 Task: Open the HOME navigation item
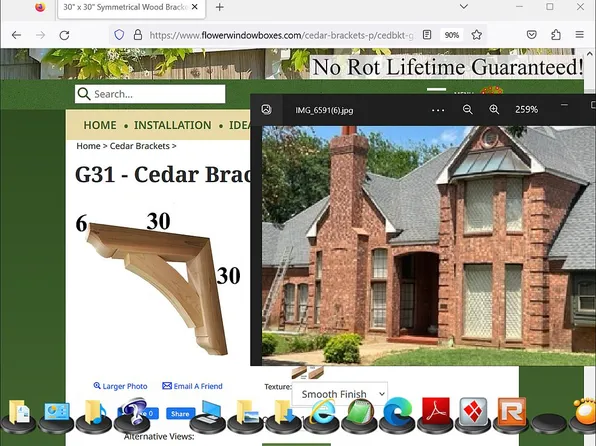click(100, 125)
